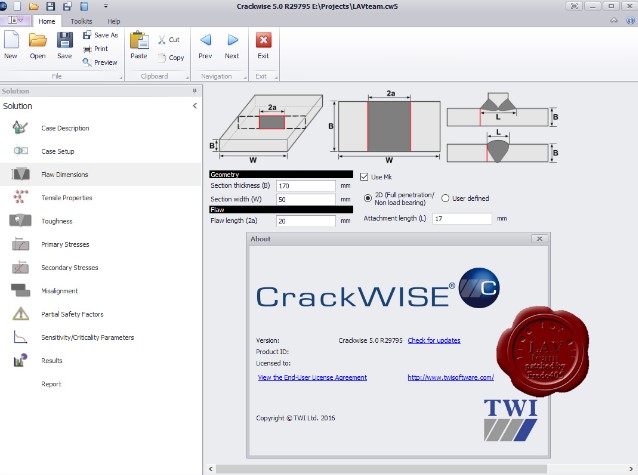Switch to the Toolkits ribbon tab

[x=81, y=21]
